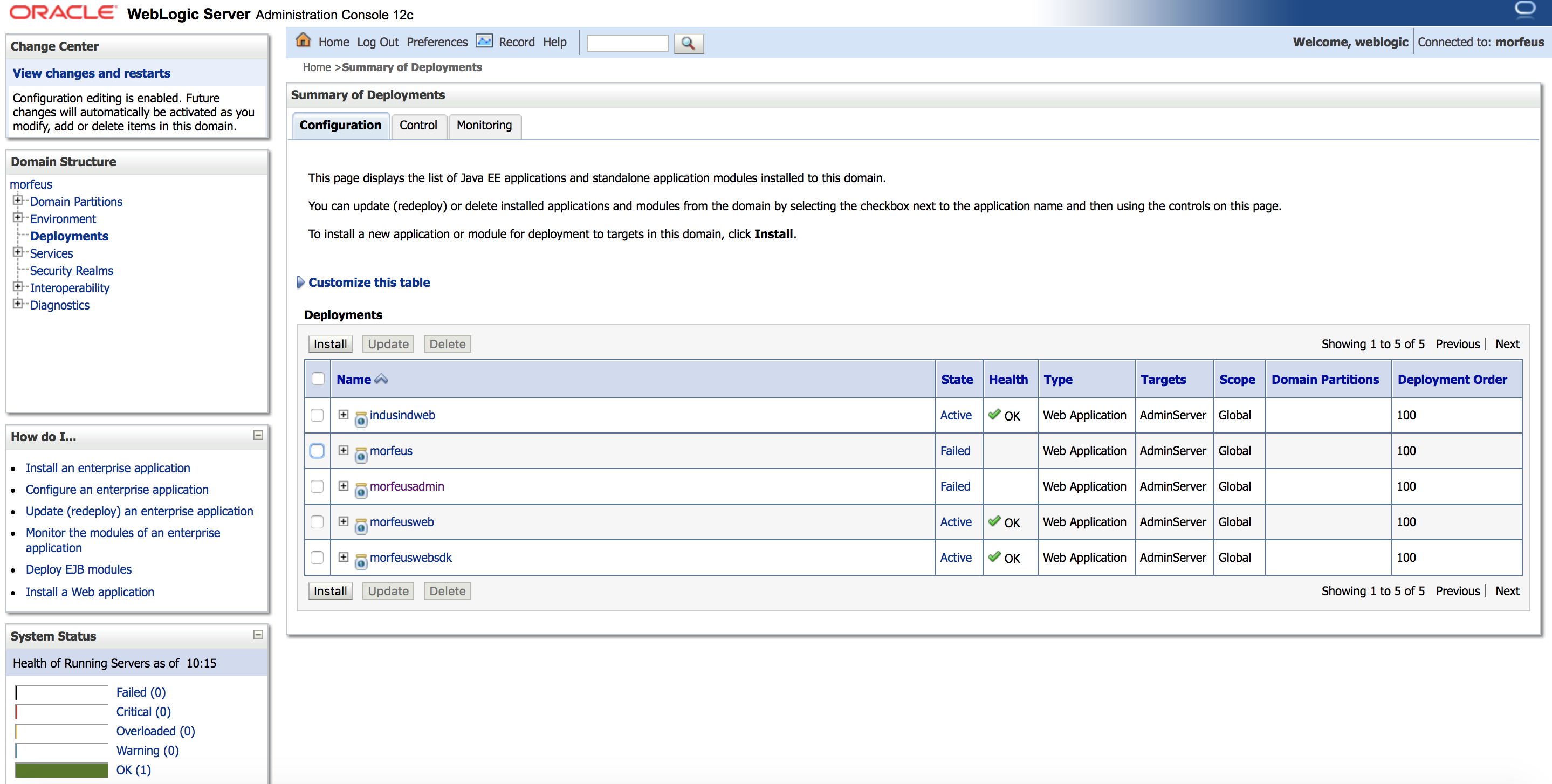Expand the morfeusadmin deployment row
The width and height of the screenshot is (1552, 784).
coord(344,486)
